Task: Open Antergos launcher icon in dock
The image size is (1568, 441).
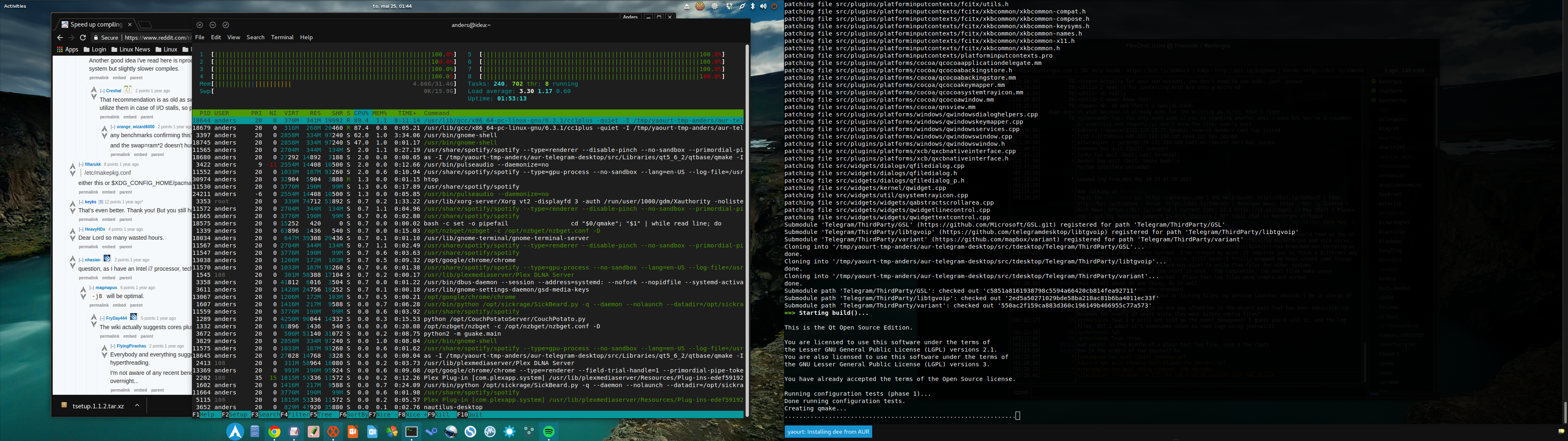Action: coord(236,431)
